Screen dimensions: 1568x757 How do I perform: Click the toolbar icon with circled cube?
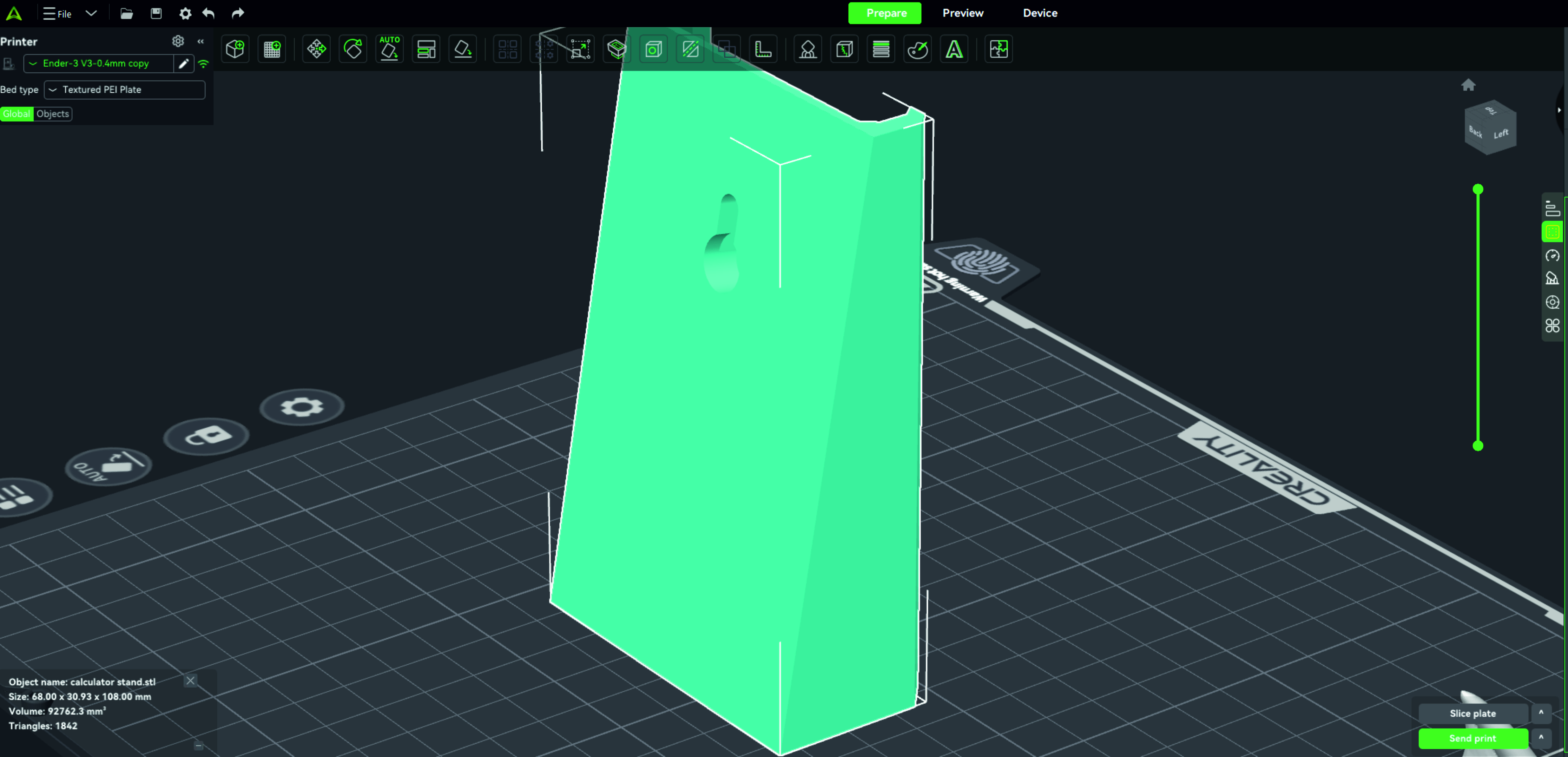[x=653, y=49]
